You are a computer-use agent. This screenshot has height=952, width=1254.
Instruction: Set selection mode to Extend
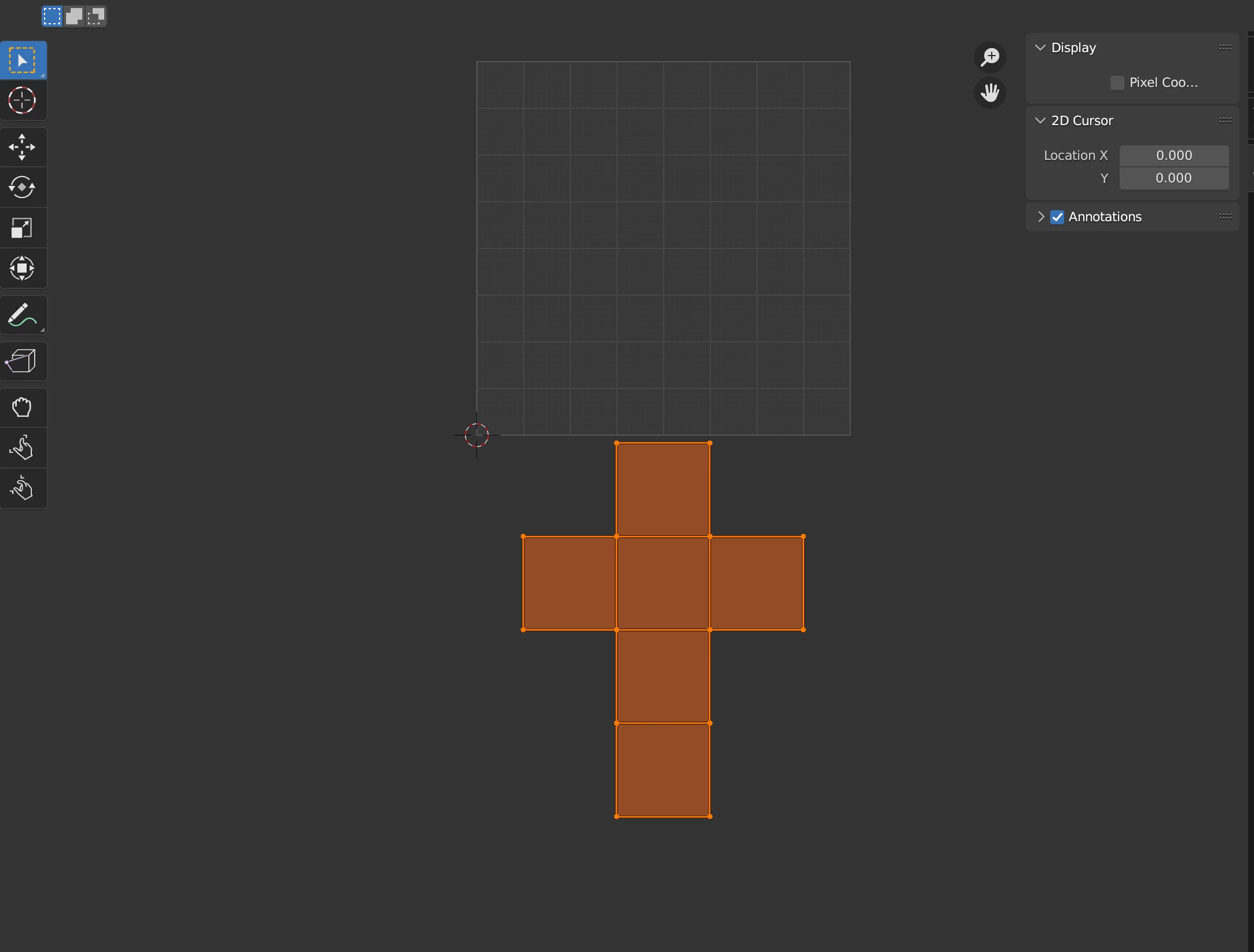(x=74, y=16)
